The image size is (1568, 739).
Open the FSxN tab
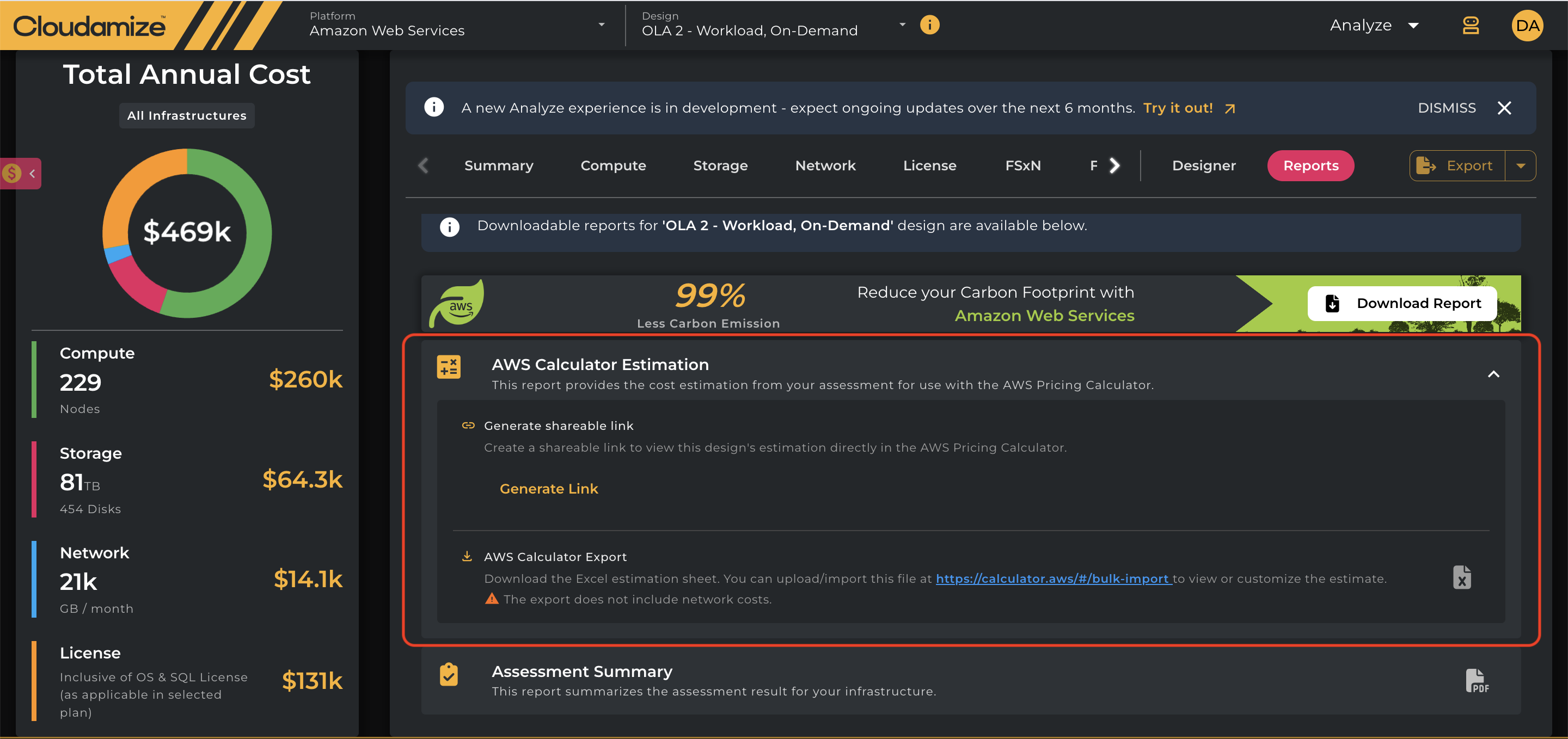click(1022, 165)
